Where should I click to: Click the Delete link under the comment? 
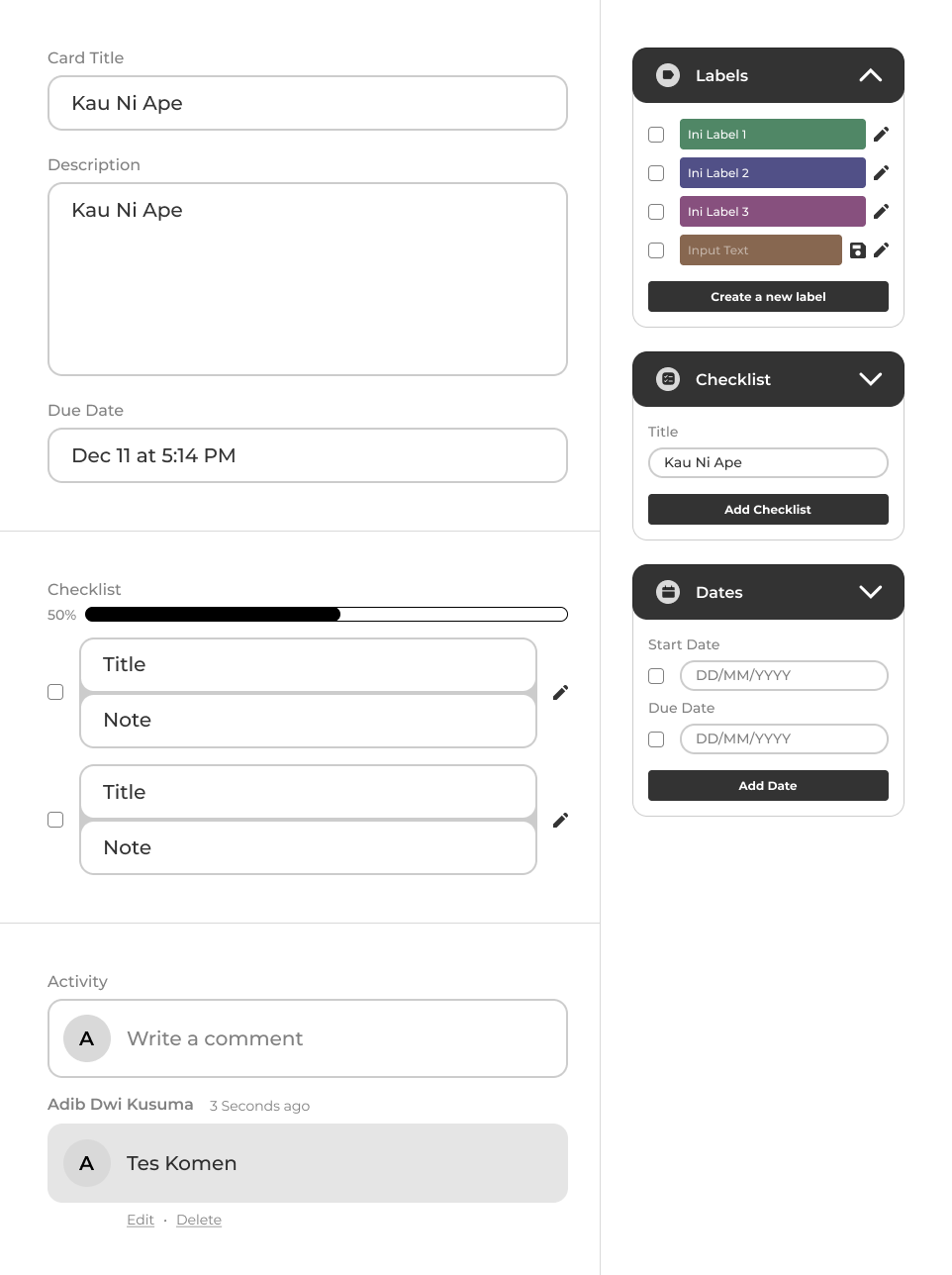(199, 1220)
